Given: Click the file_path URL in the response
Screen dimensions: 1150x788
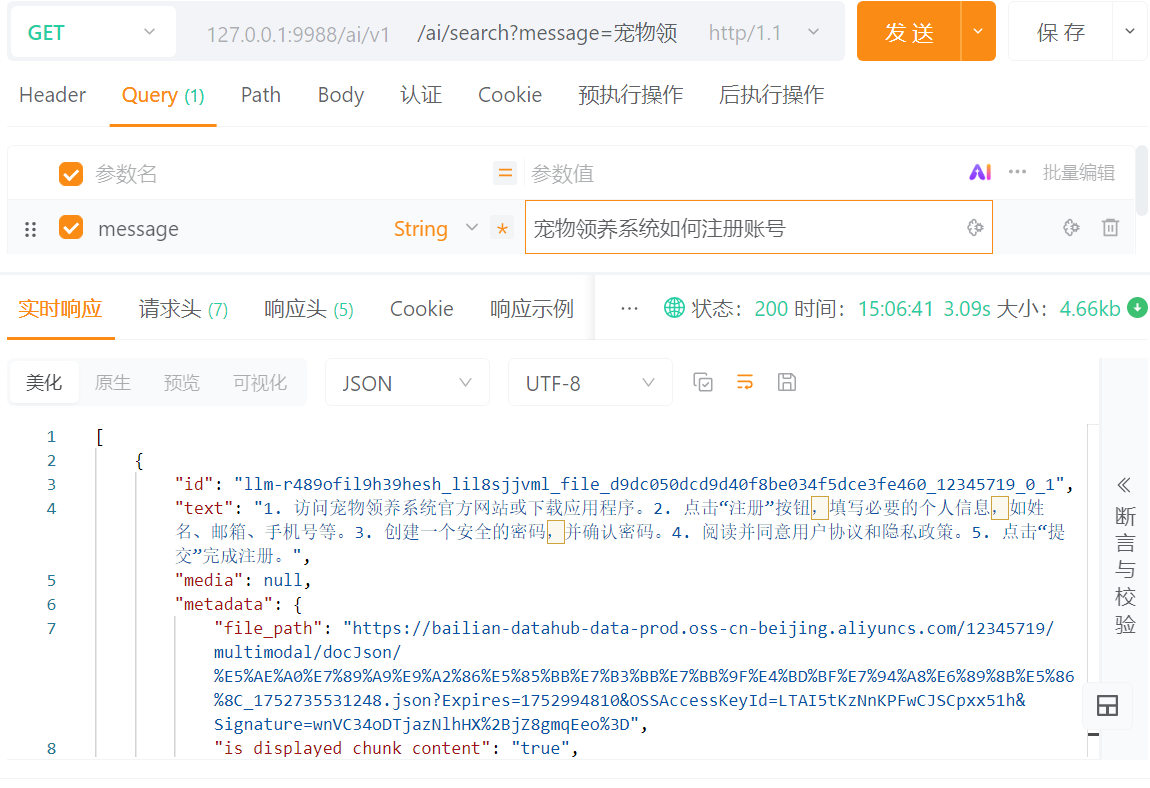Looking at the screenshot, I should tap(644, 676).
